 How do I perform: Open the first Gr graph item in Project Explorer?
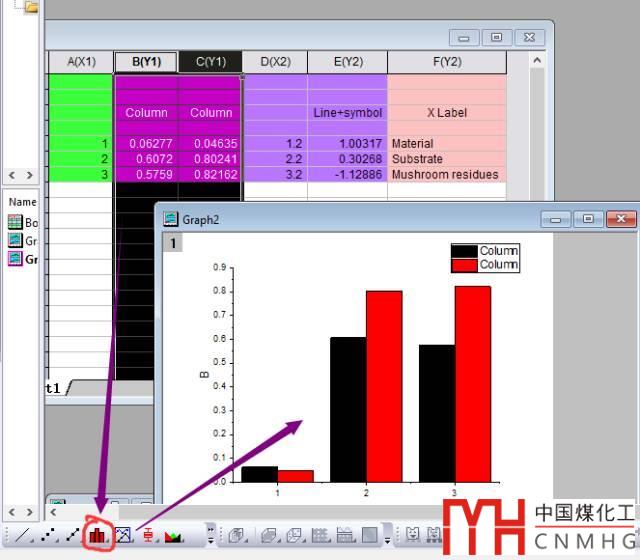(x=23, y=240)
